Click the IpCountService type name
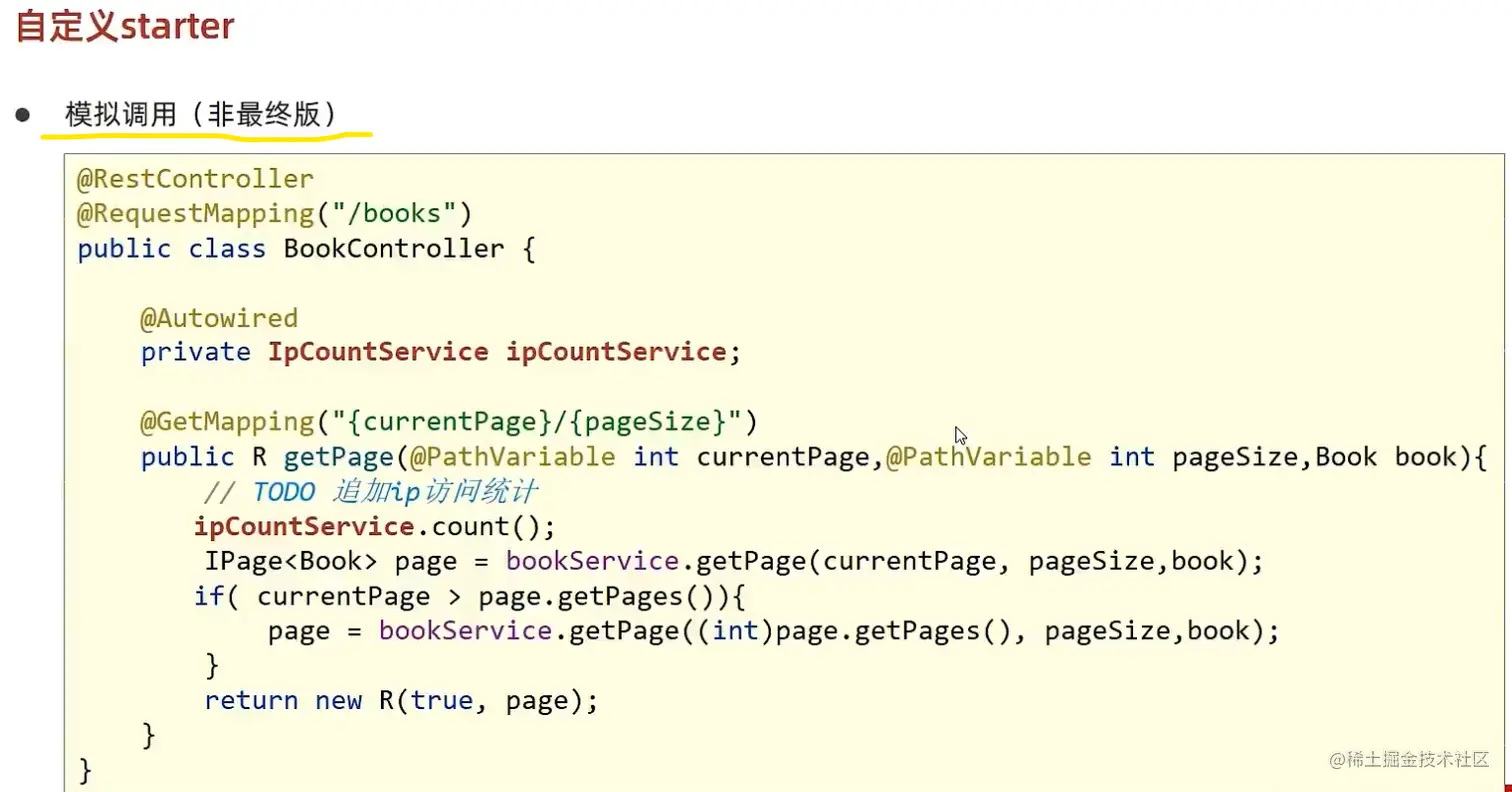This screenshot has height=792, width=1512. pos(378,352)
